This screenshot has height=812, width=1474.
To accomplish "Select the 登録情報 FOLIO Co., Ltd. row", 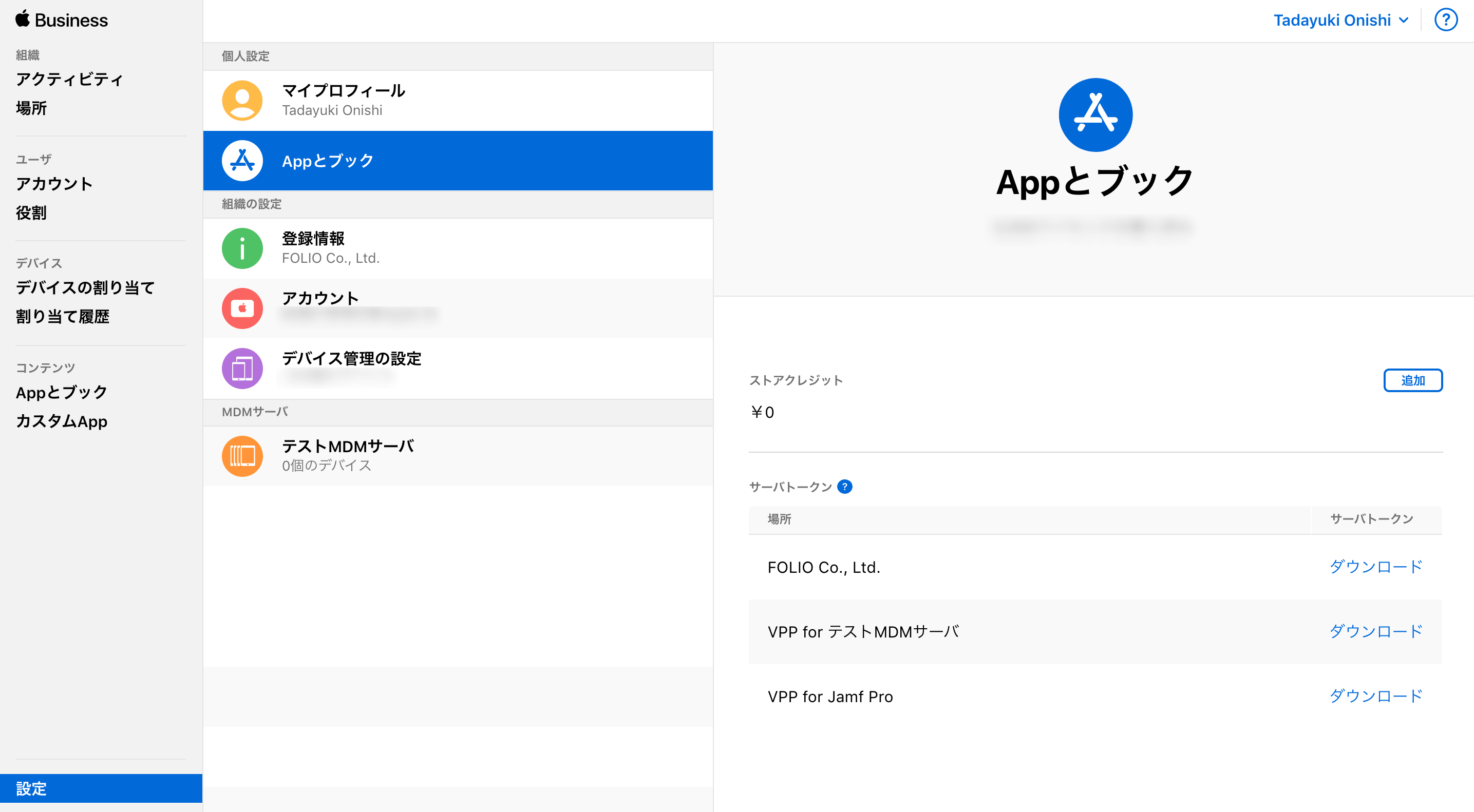I will pos(458,249).
